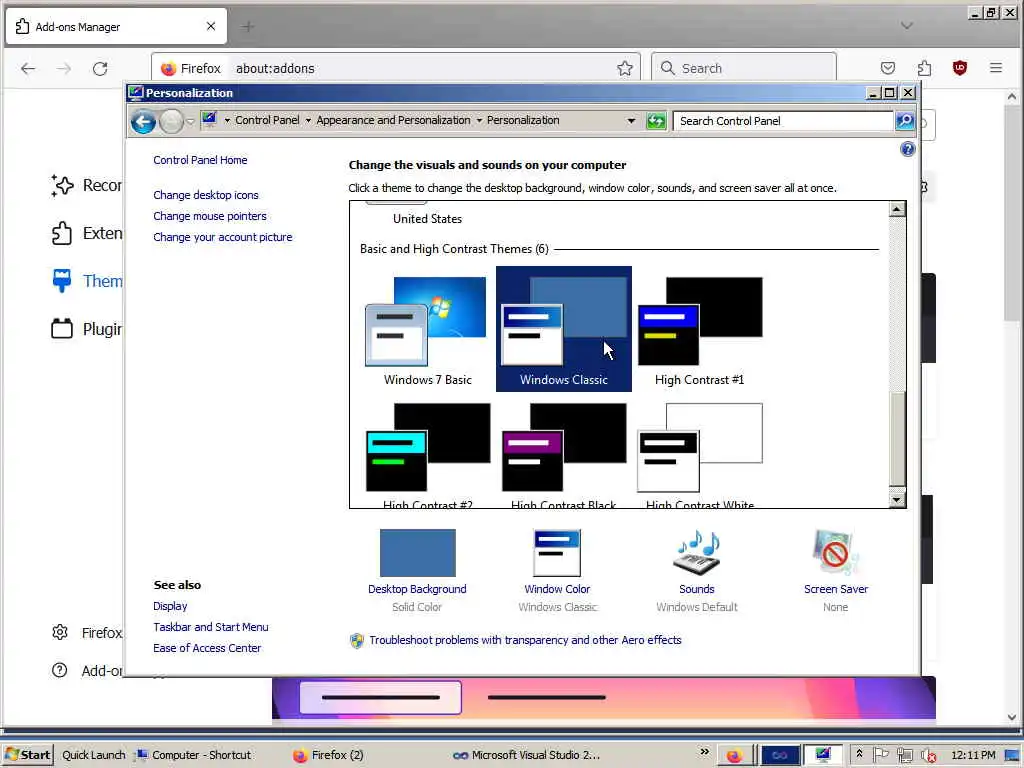Open the Extensions puzzle icon in Firefox toolbar
1024x768 pixels.
924,68
